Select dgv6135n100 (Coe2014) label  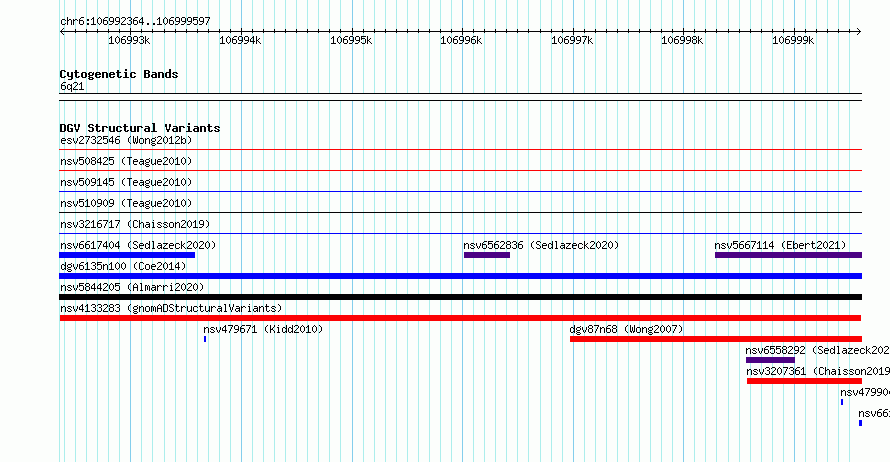click(123, 266)
